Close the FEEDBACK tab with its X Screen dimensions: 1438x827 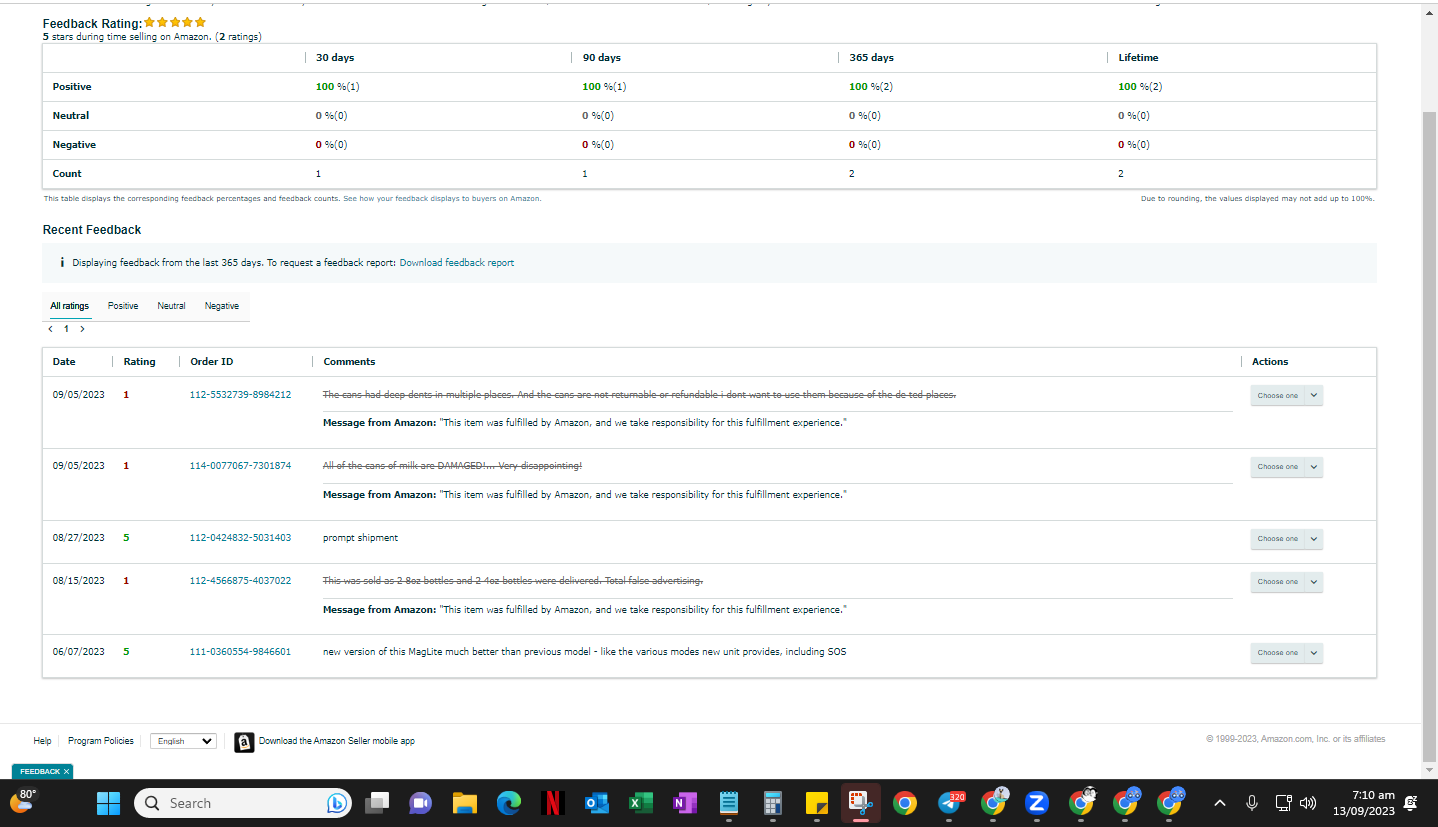click(66, 772)
